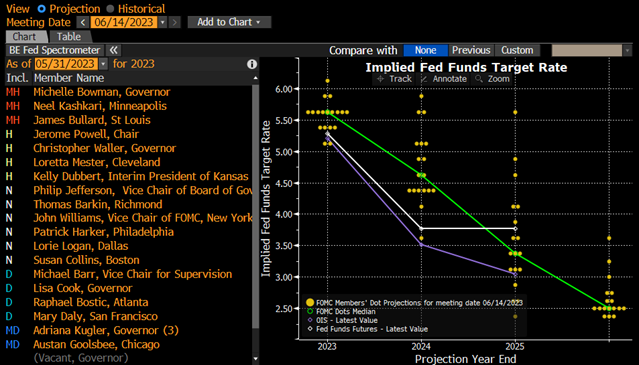639x365 pixels.
Task: Click OIS - Latest Value legend entry
Action: pyautogui.click(x=342, y=320)
